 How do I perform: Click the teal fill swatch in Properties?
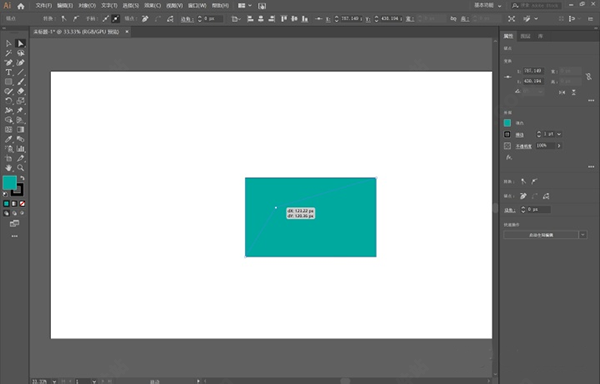(507, 123)
